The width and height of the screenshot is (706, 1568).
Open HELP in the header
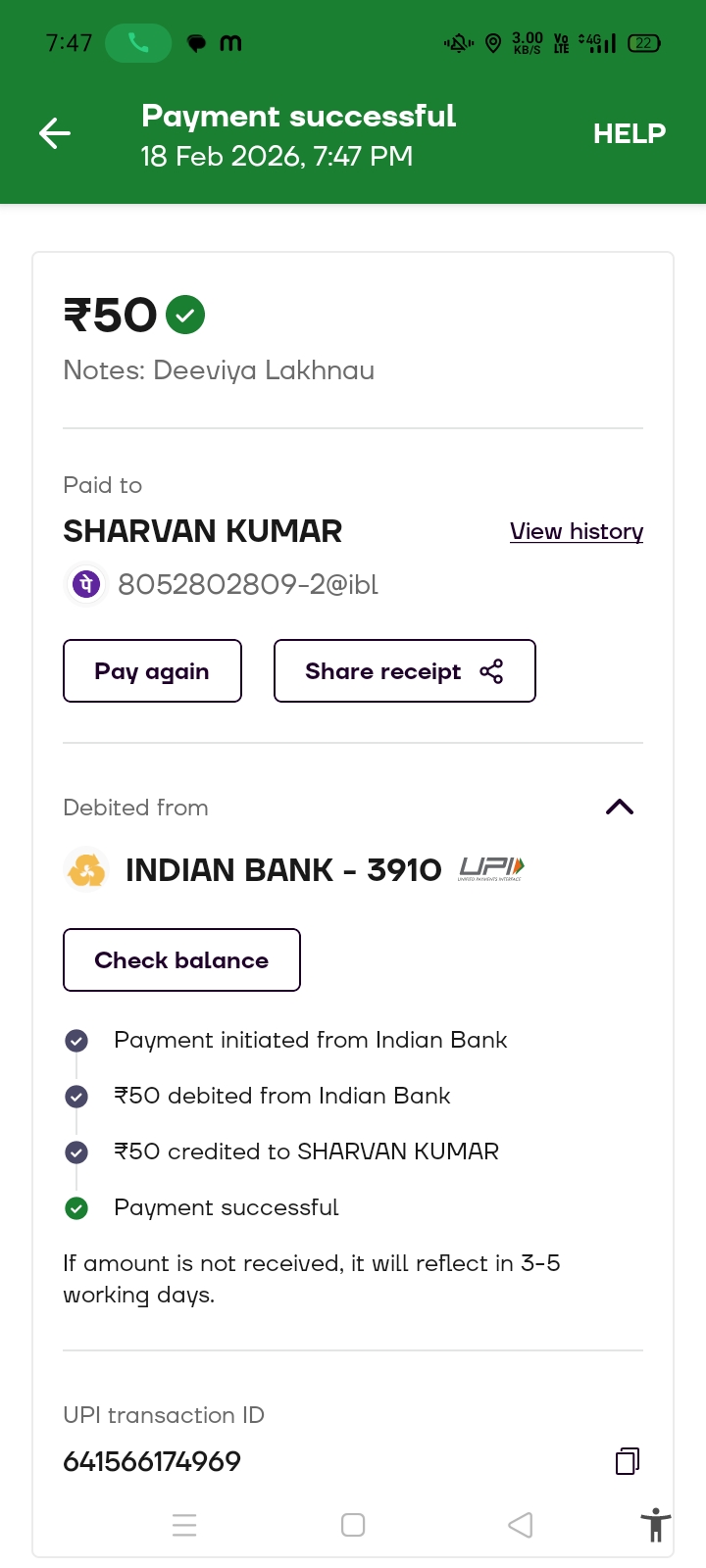coord(629,133)
